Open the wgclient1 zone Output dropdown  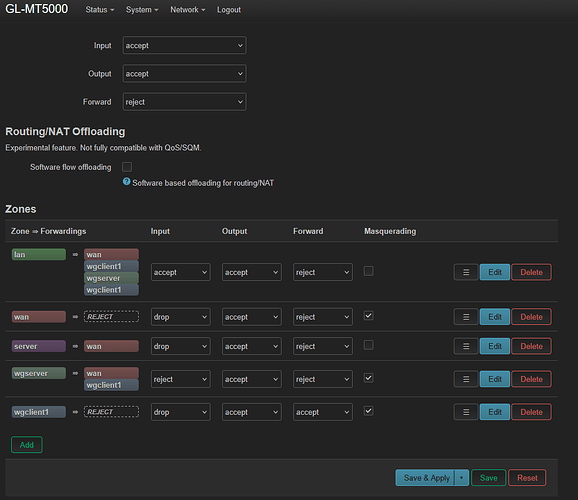click(252, 412)
